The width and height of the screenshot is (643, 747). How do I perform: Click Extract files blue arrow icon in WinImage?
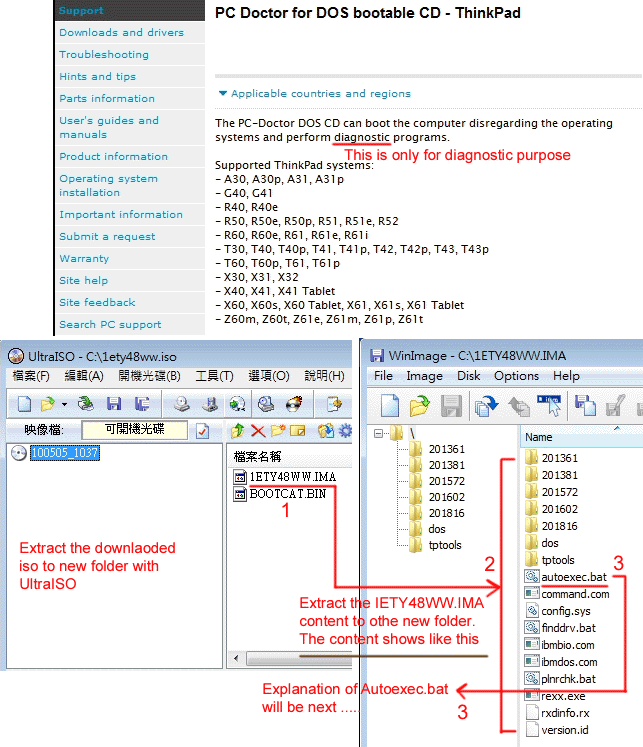point(486,406)
